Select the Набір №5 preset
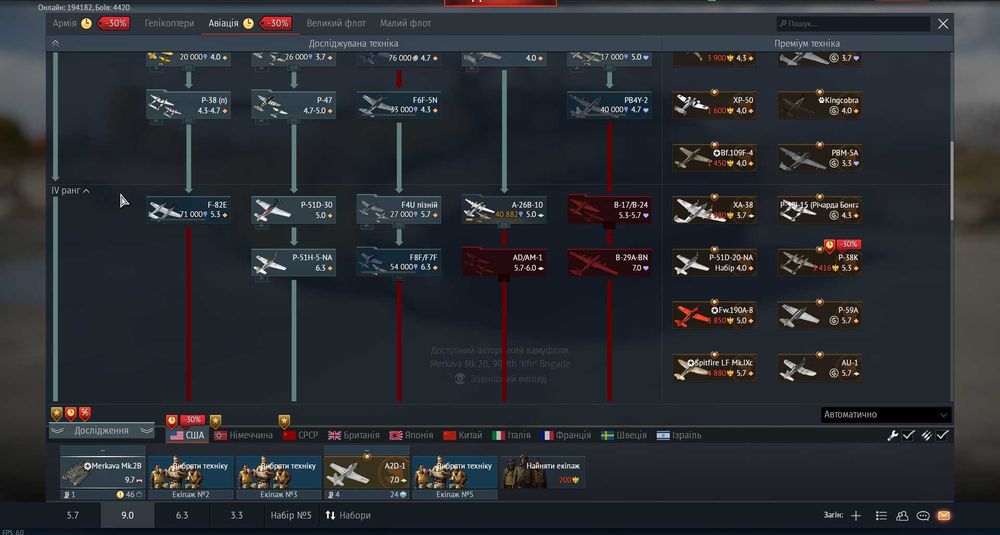 click(291, 515)
